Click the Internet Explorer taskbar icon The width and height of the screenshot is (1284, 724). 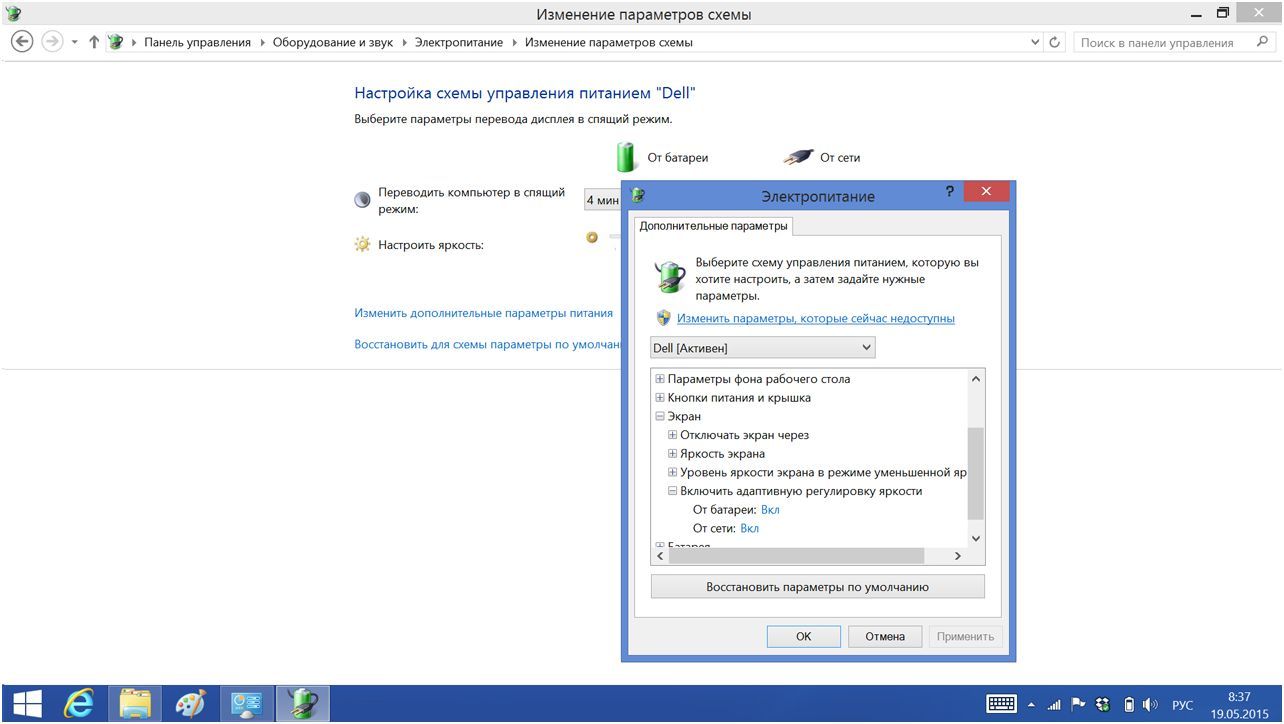tap(79, 704)
